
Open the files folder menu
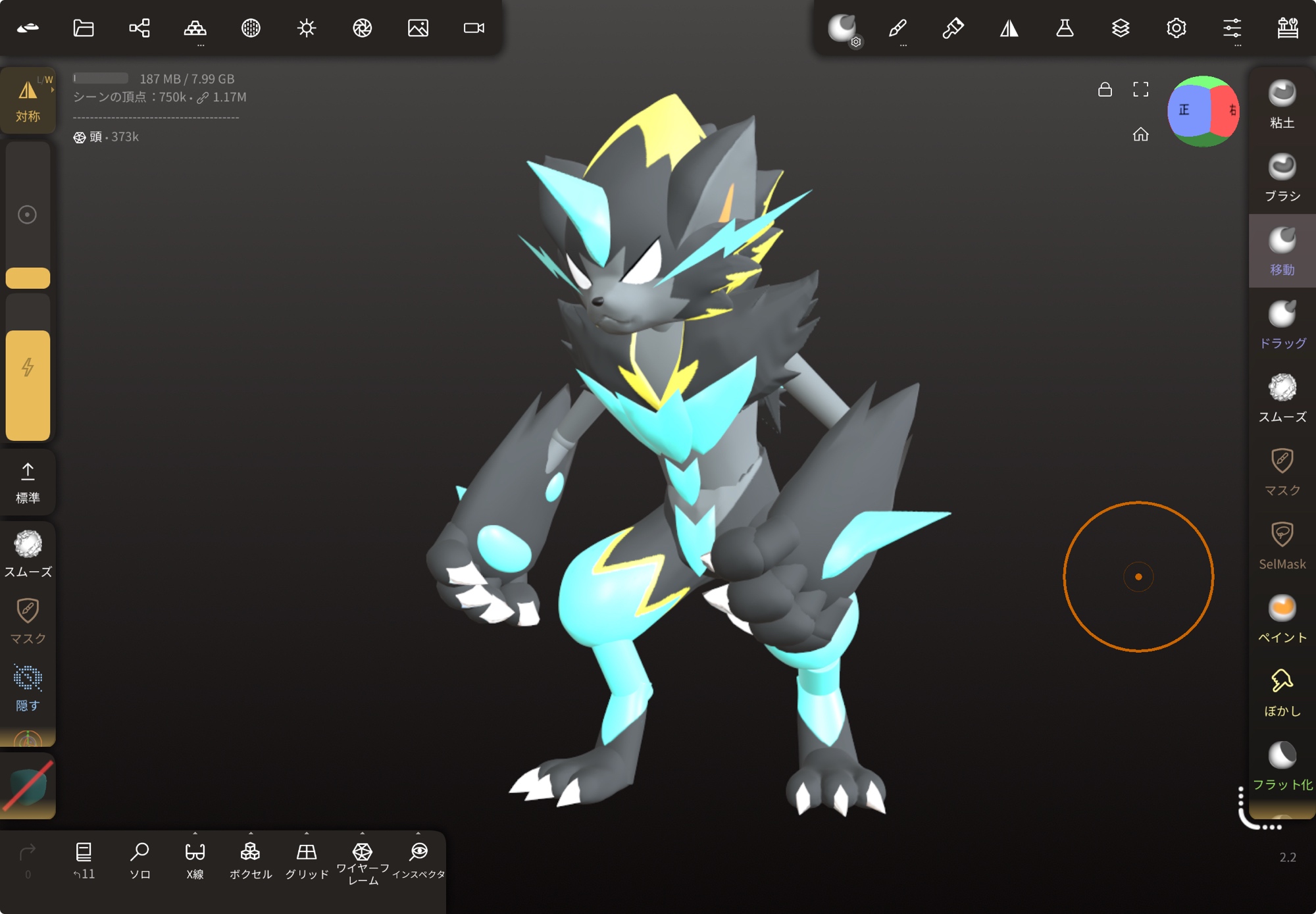coord(84,28)
